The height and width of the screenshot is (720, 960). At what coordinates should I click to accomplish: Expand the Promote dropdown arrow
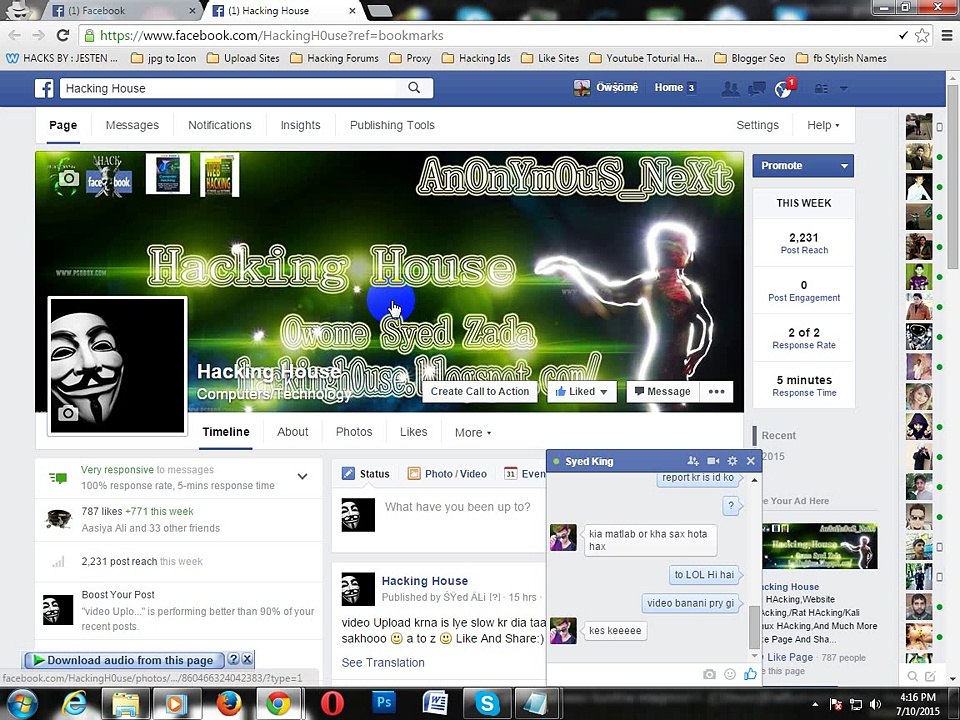844,166
